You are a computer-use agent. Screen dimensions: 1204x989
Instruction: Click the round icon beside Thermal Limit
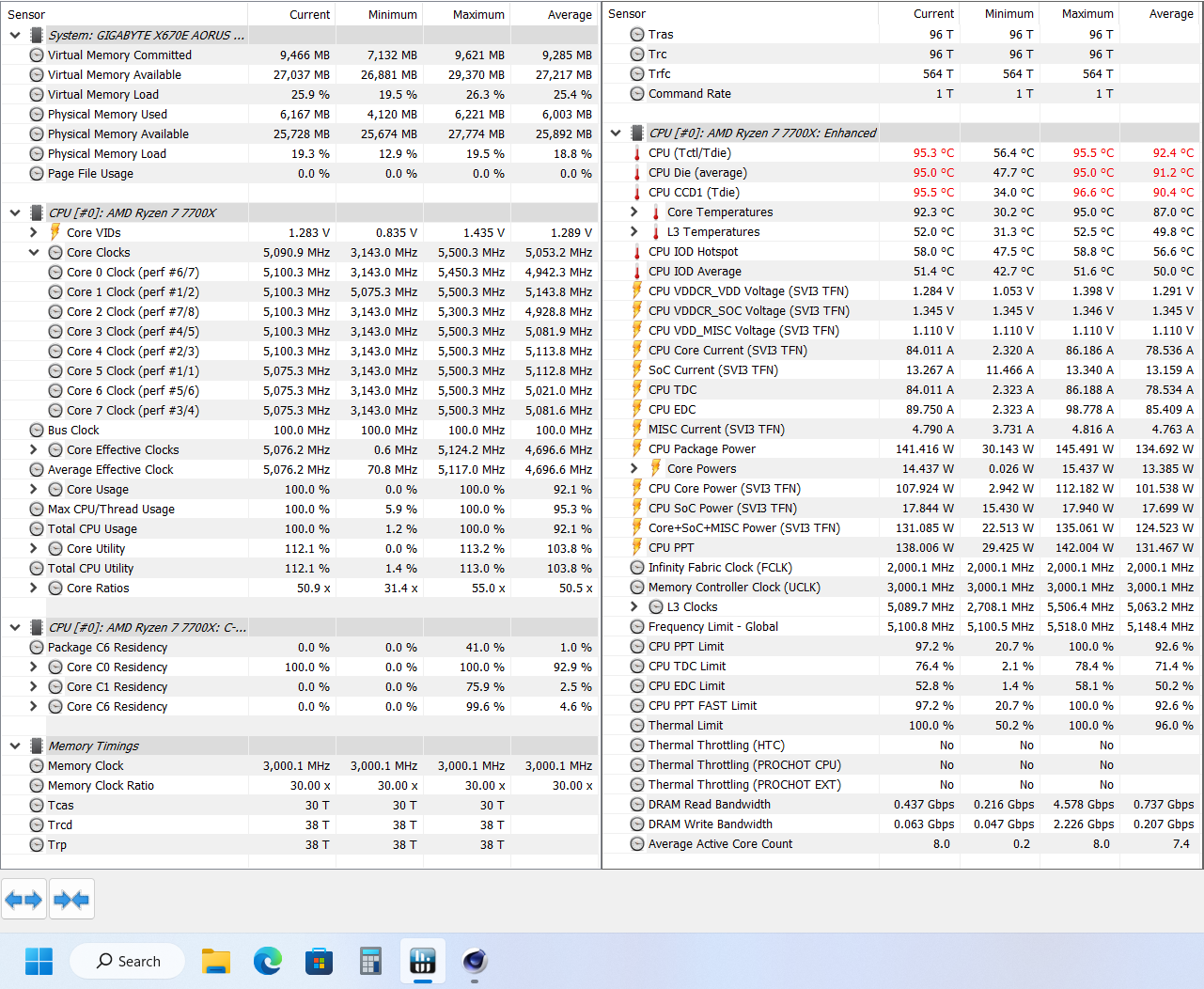637,726
